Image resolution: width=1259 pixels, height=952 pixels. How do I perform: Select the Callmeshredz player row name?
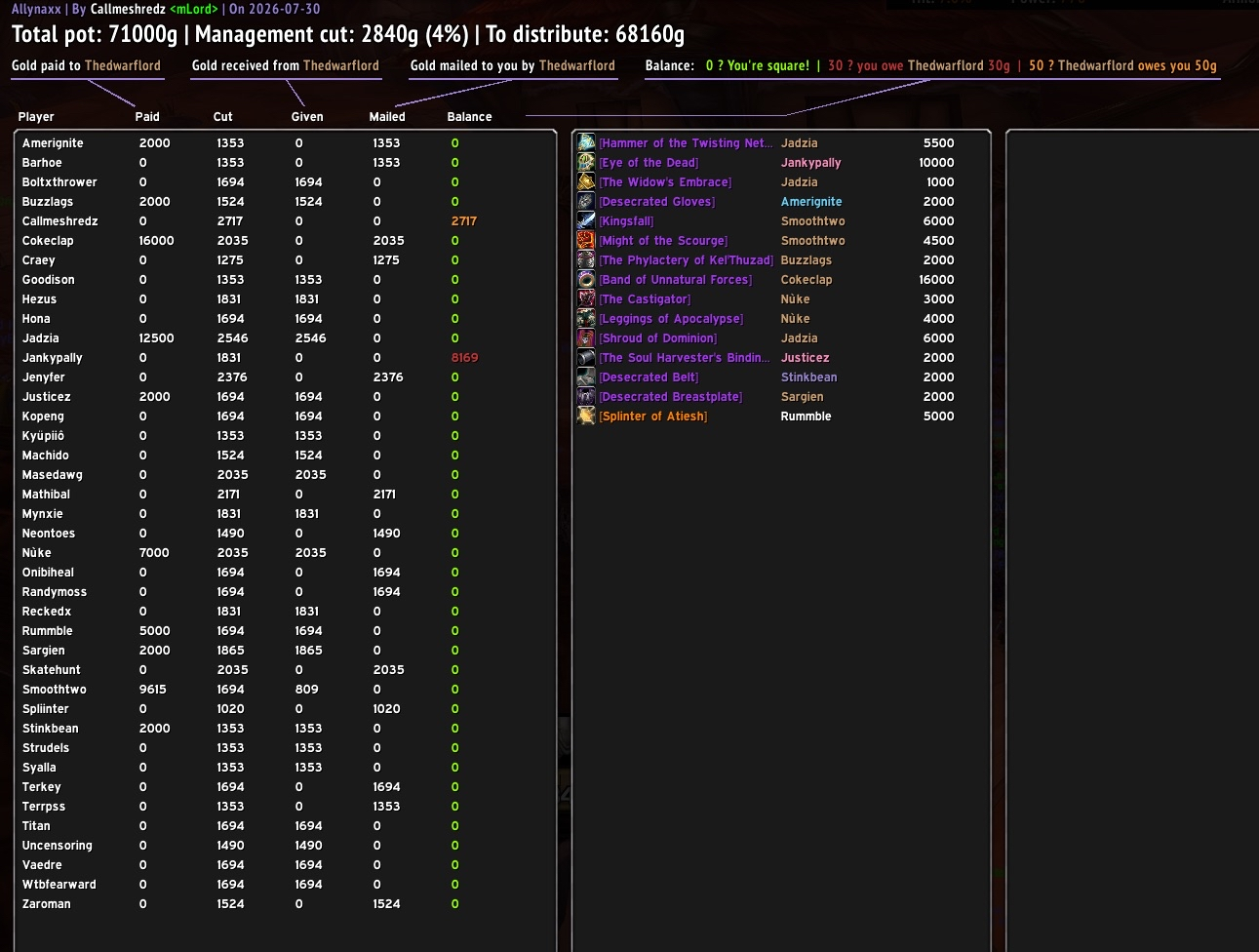[x=59, y=221]
